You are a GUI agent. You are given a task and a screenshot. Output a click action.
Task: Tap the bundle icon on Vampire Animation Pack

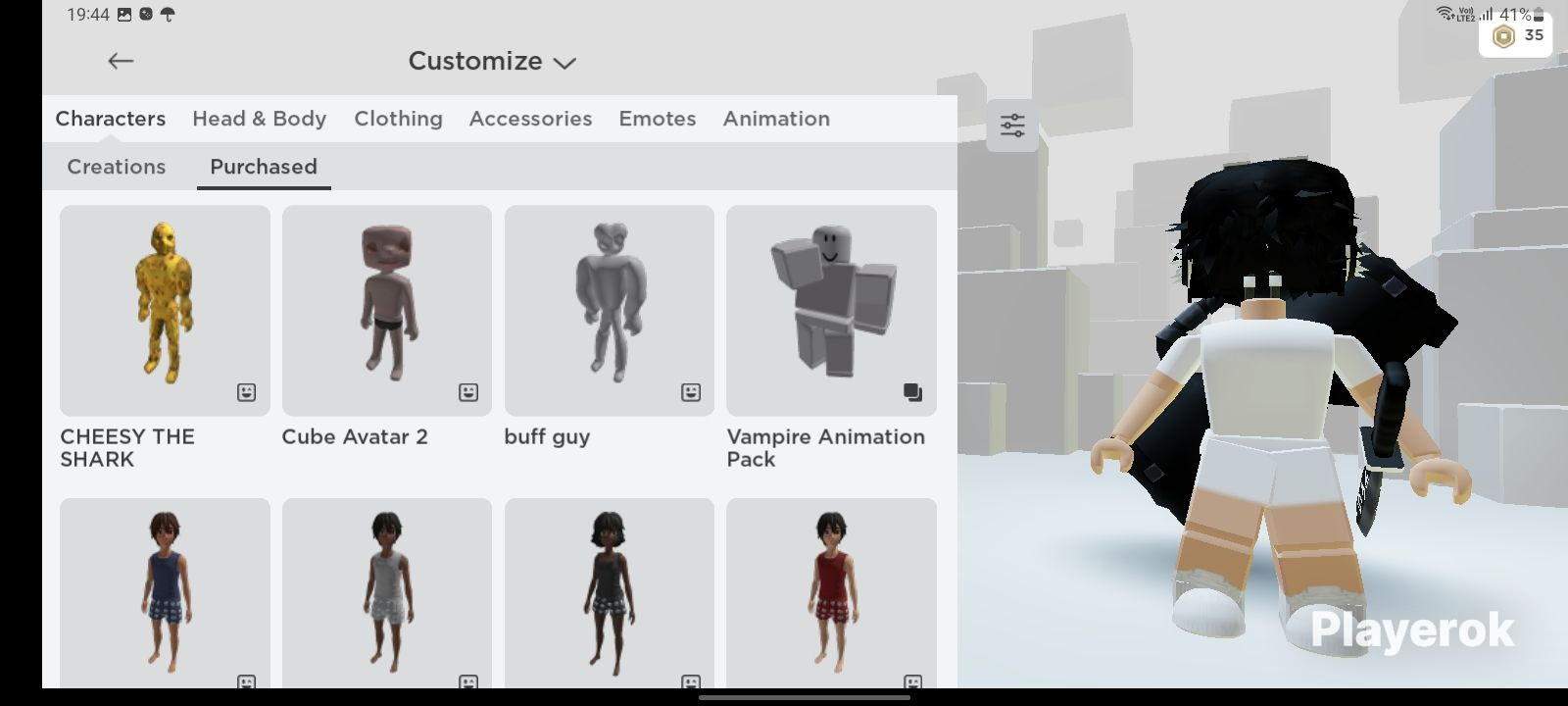pyautogui.click(x=912, y=392)
